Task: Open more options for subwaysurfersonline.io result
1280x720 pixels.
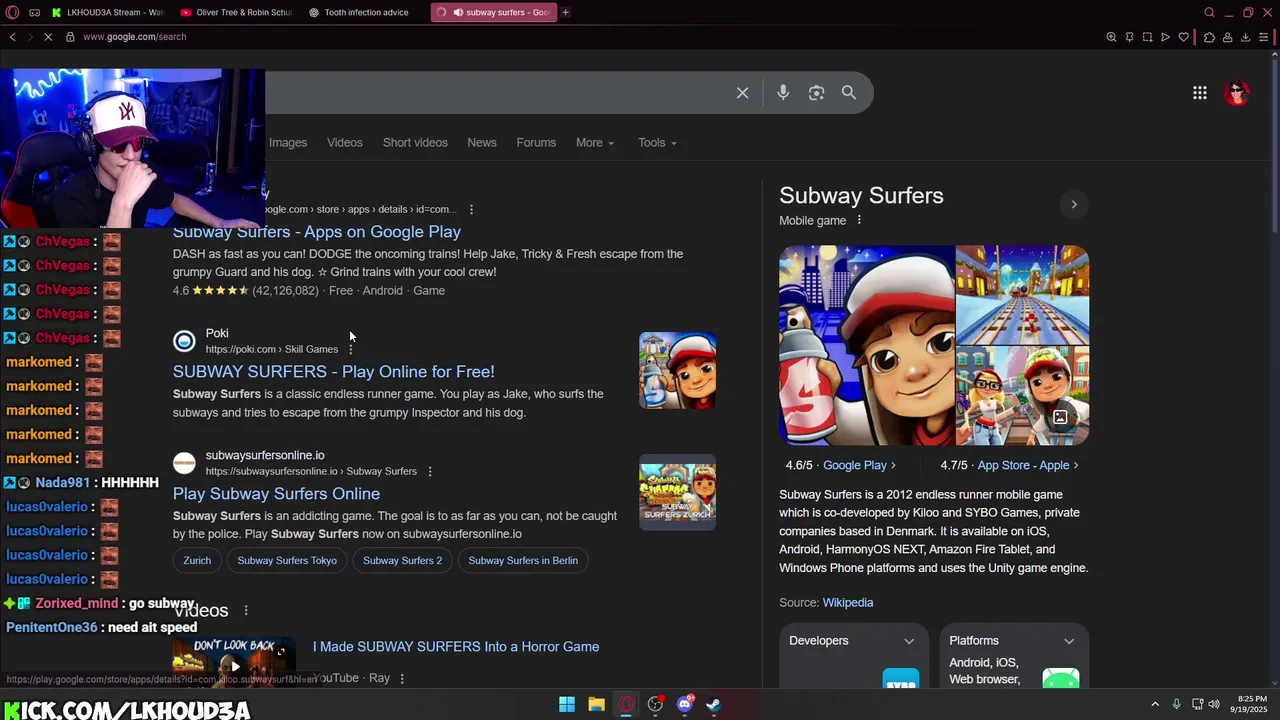Action: tap(430, 471)
